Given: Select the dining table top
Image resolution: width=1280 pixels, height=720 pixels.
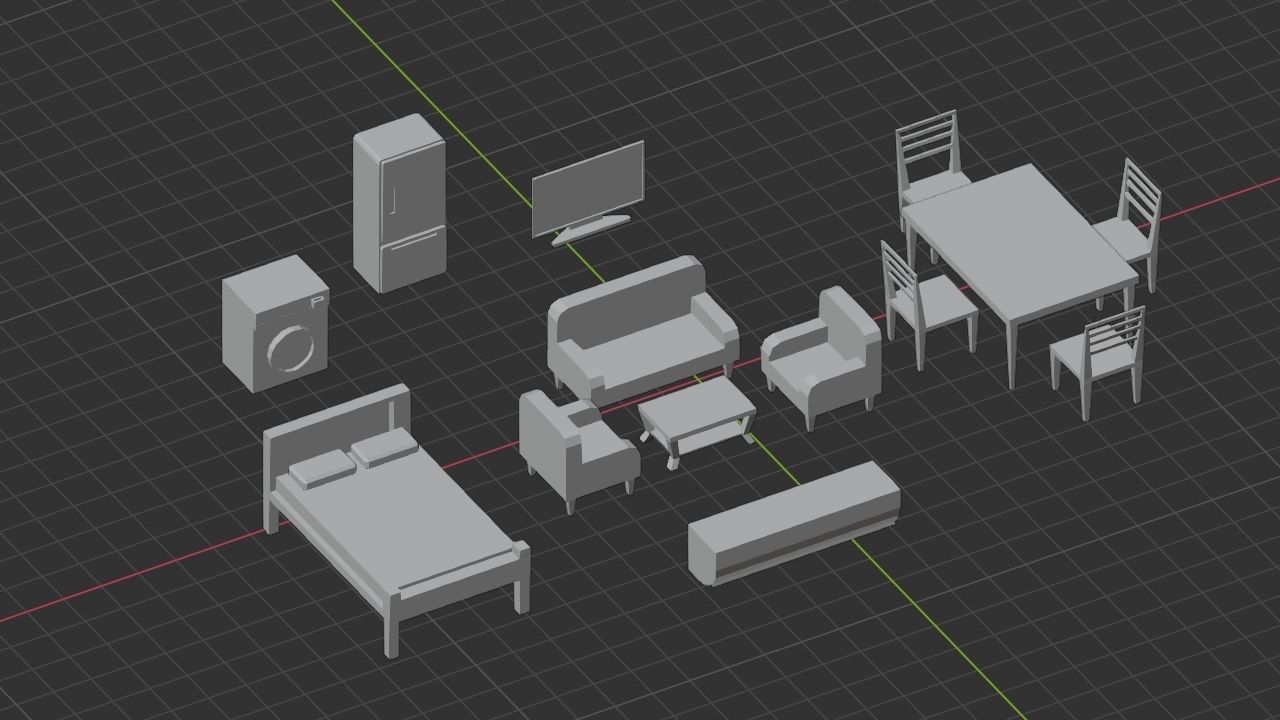Looking at the screenshot, I should tap(1020, 244).
